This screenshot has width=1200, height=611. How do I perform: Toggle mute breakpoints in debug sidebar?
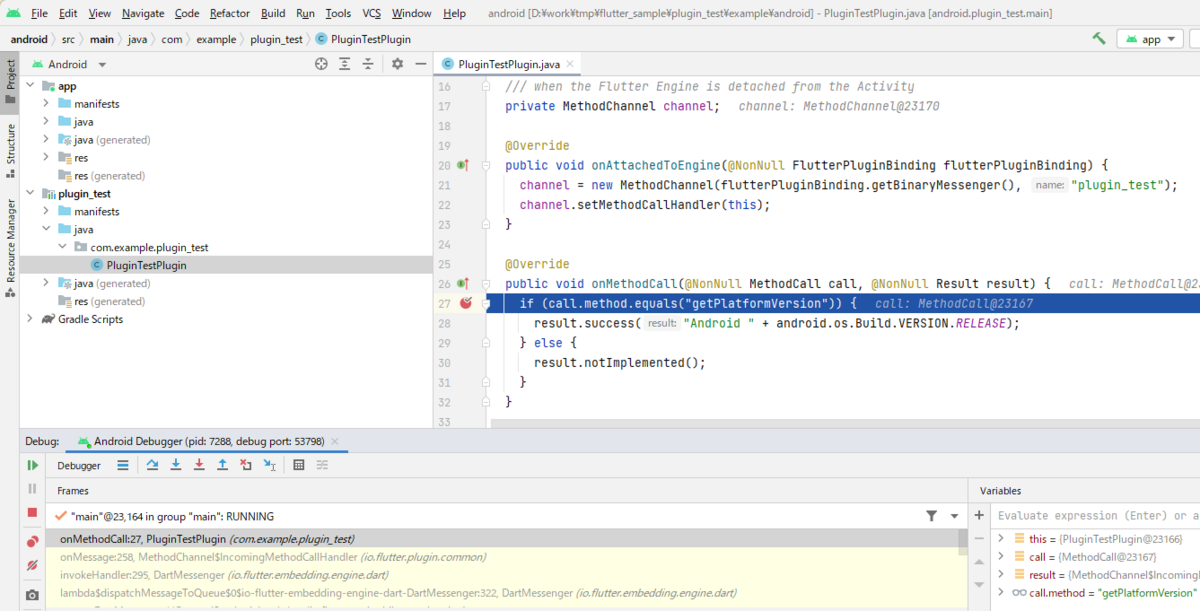(x=32, y=565)
